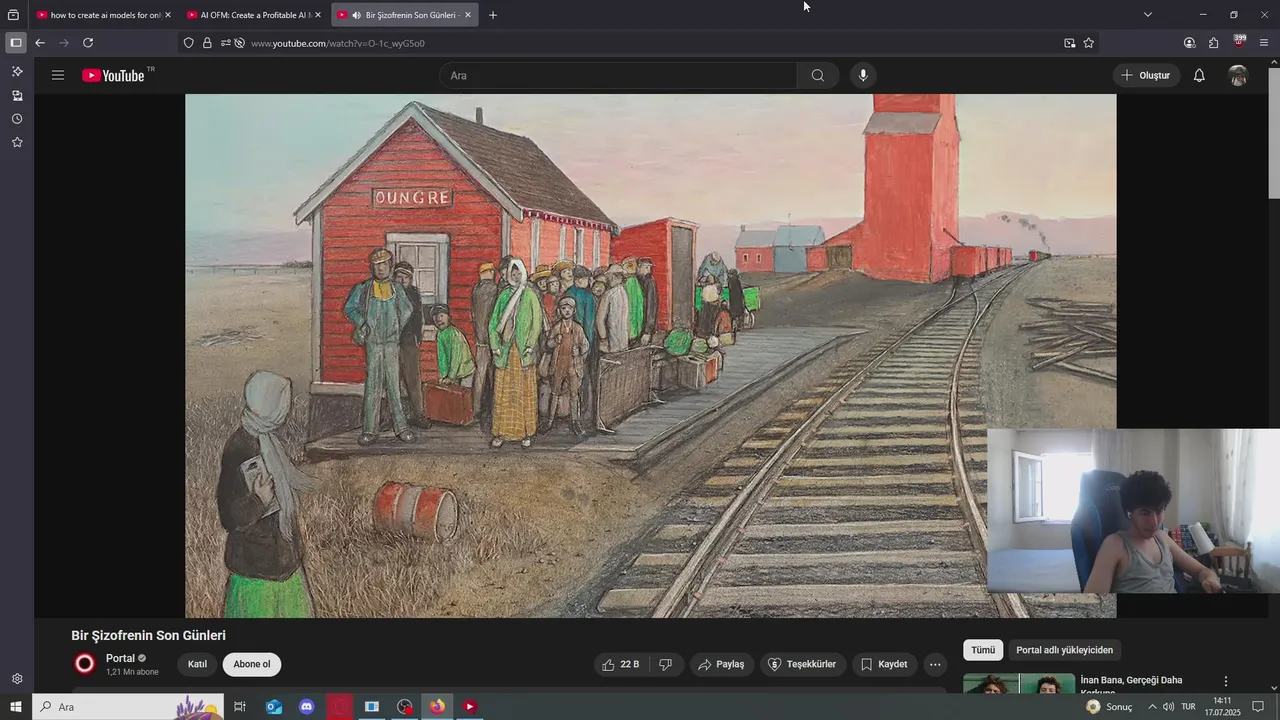Switch to 'AI OFM: Create a Profitable' tab
Image resolution: width=1280 pixels, height=720 pixels.
[x=254, y=15]
